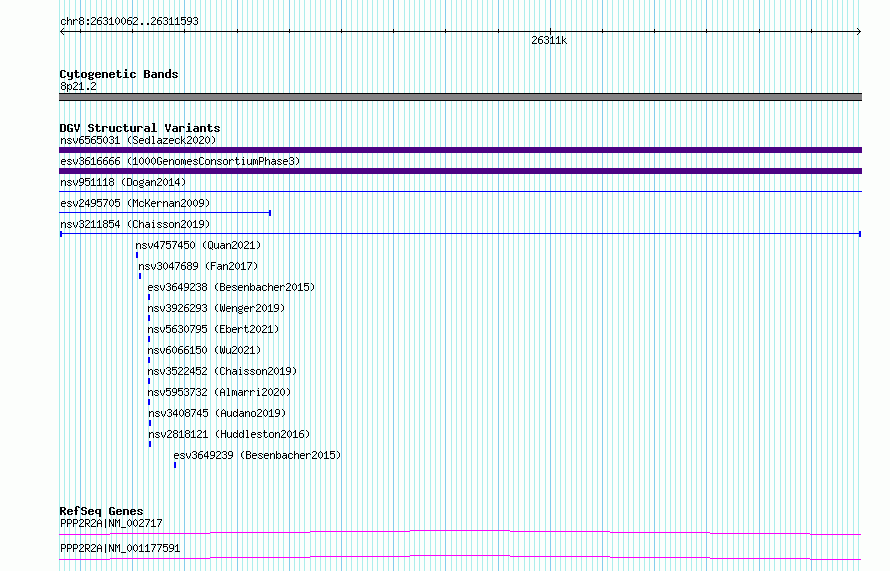Click the chr8:26310062..26311593 coordinate label
This screenshot has height=571, width=890.
[x=129, y=22]
